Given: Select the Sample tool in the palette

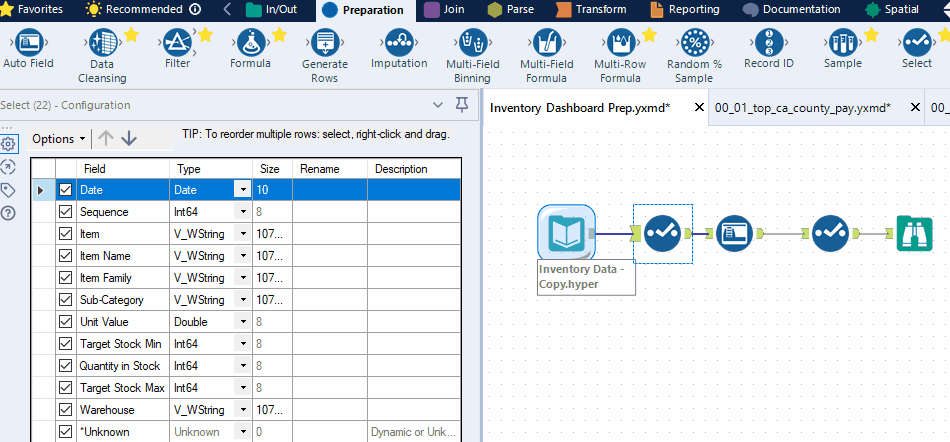Looking at the screenshot, I should click(842, 44).
